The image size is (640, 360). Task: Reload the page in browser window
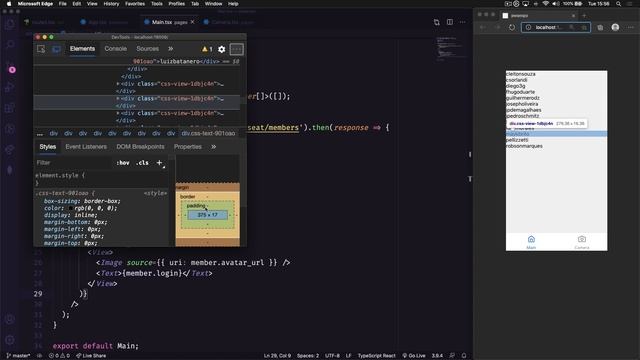click(512, 27)
